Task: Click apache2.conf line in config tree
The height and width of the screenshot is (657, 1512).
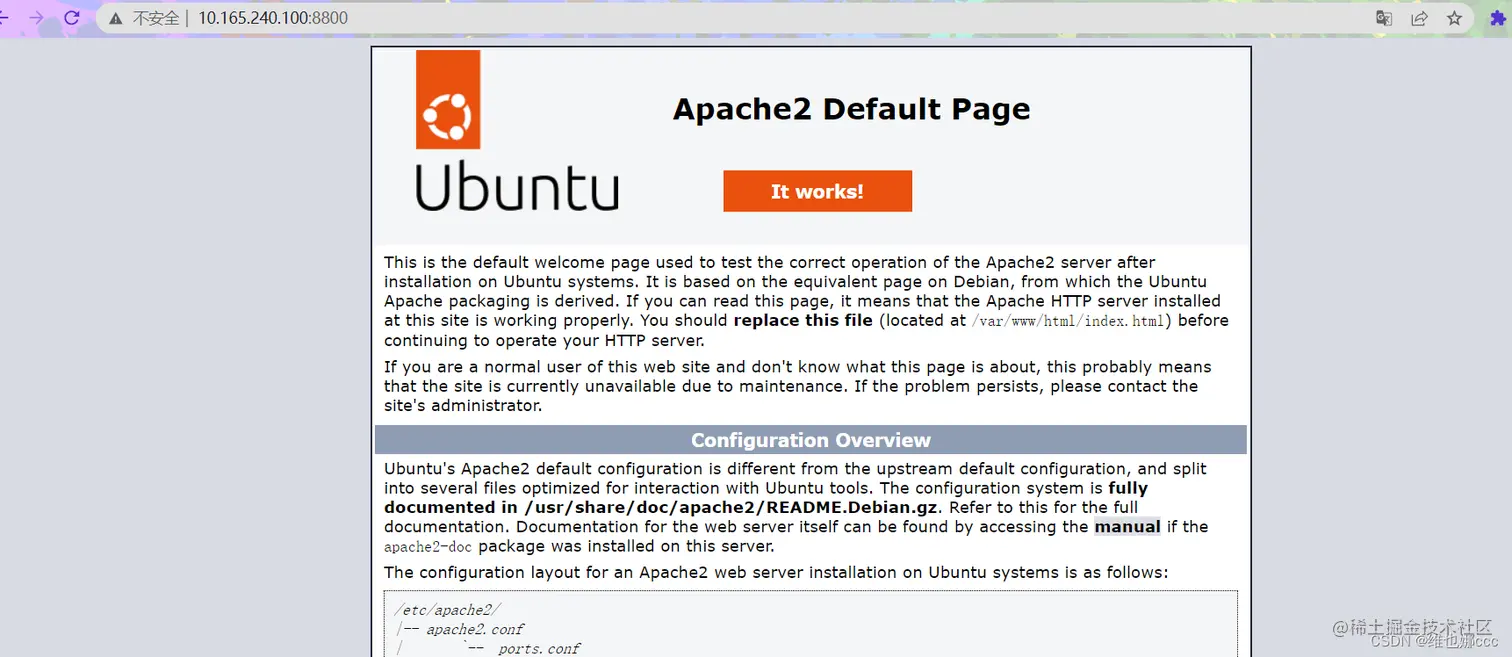Action: pos(475,629)
